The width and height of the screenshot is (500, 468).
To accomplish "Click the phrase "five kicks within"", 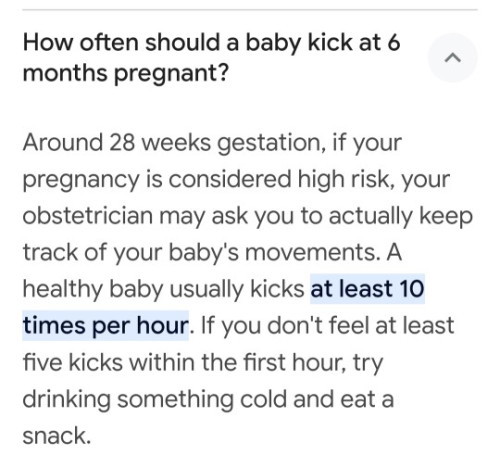I will click(109, 362).
